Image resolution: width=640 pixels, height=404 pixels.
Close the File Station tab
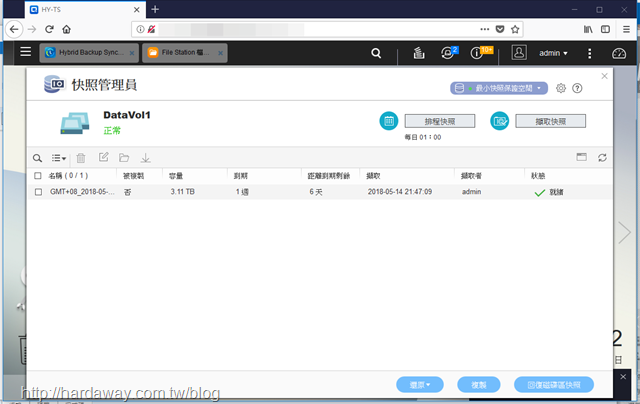[220, 53]
